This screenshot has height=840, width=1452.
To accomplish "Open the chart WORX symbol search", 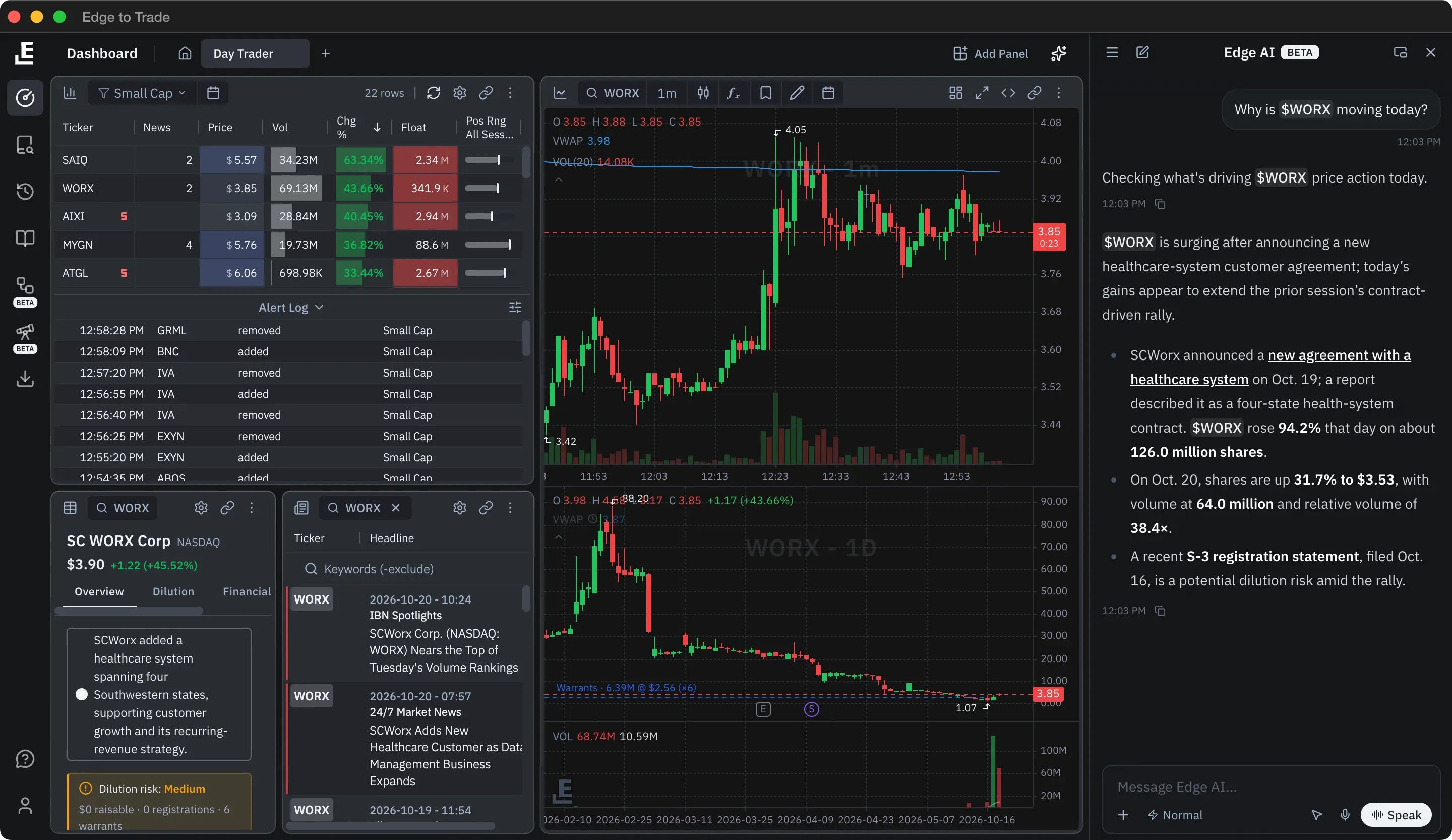I will (x=613, y=93).
